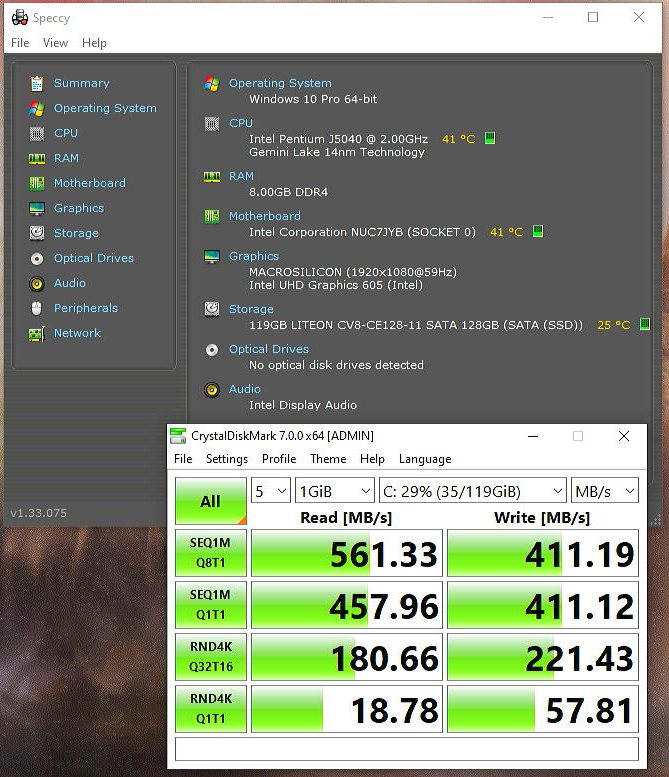
Task: Click the green motherboard temperature indicator icon
Action: (538, 231)
